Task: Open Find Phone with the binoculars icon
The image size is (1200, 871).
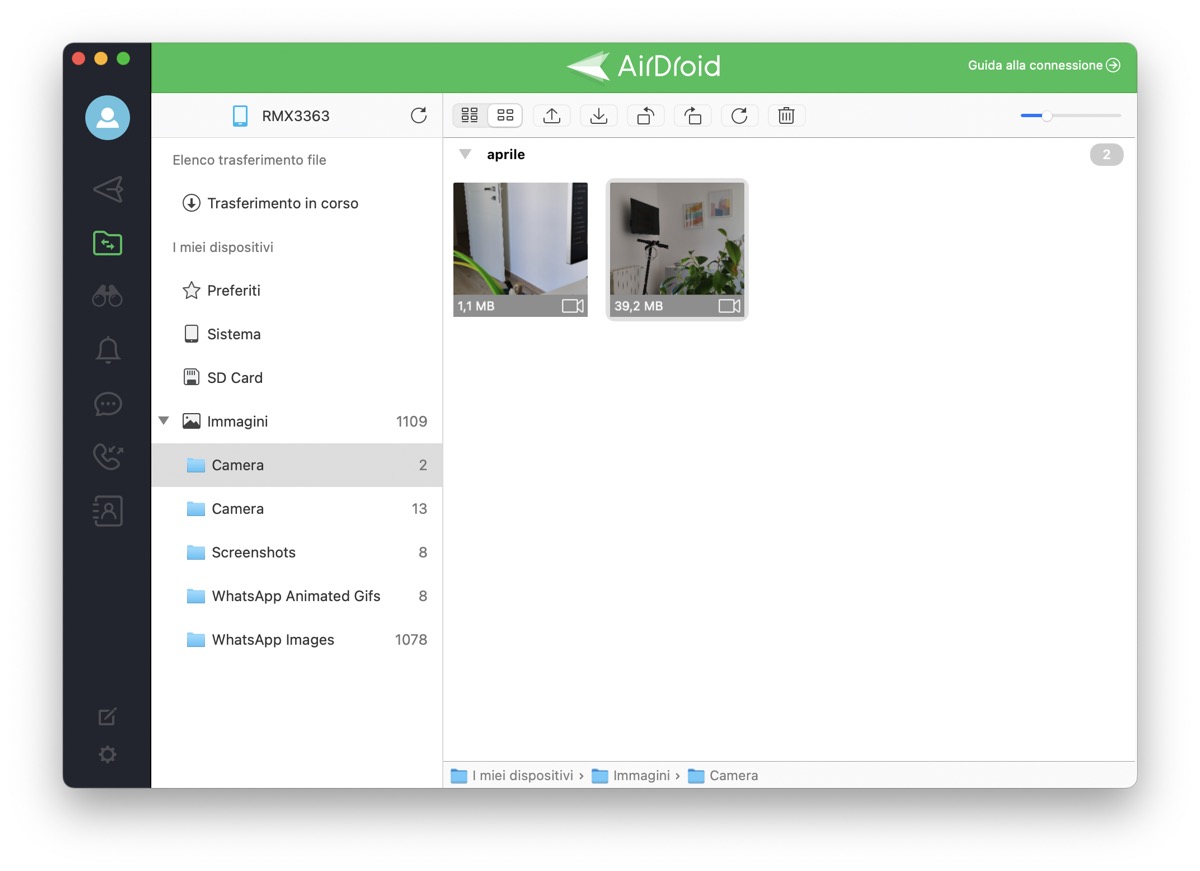Action: pos(107,296)
